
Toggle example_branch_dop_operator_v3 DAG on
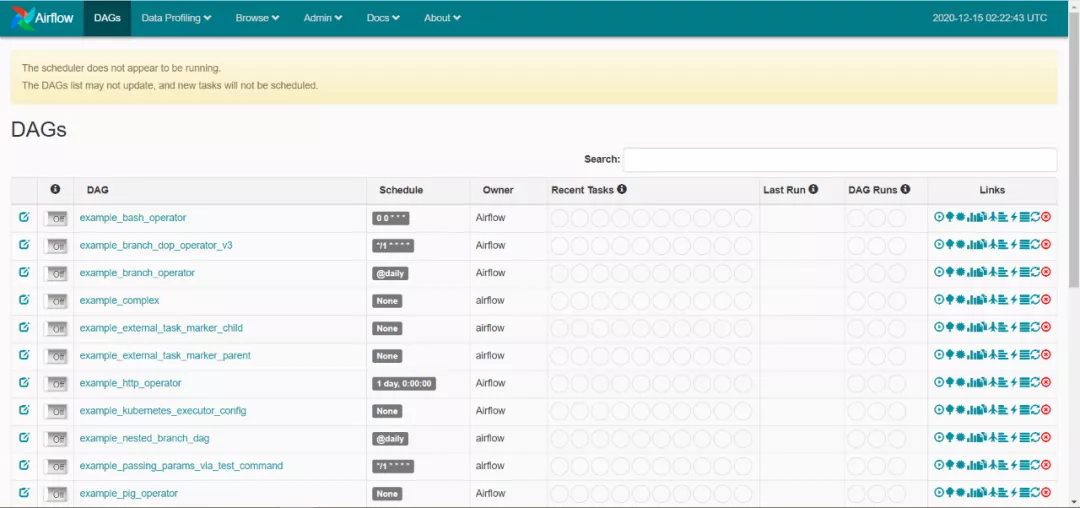coord(56,246)
